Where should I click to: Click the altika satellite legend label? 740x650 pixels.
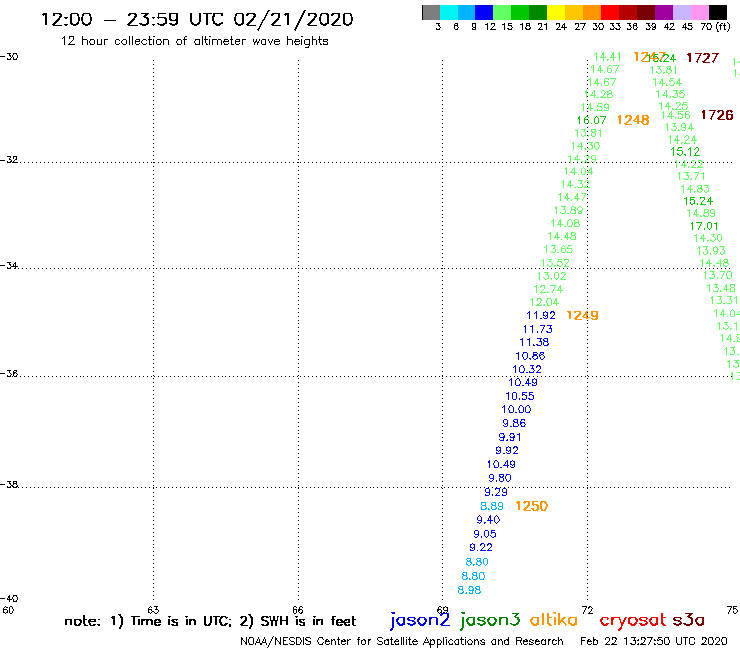click(x=554, y=619)
